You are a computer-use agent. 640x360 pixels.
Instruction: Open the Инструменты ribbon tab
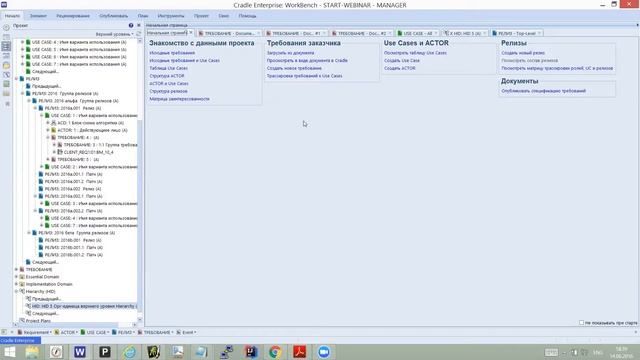(171, 16)
